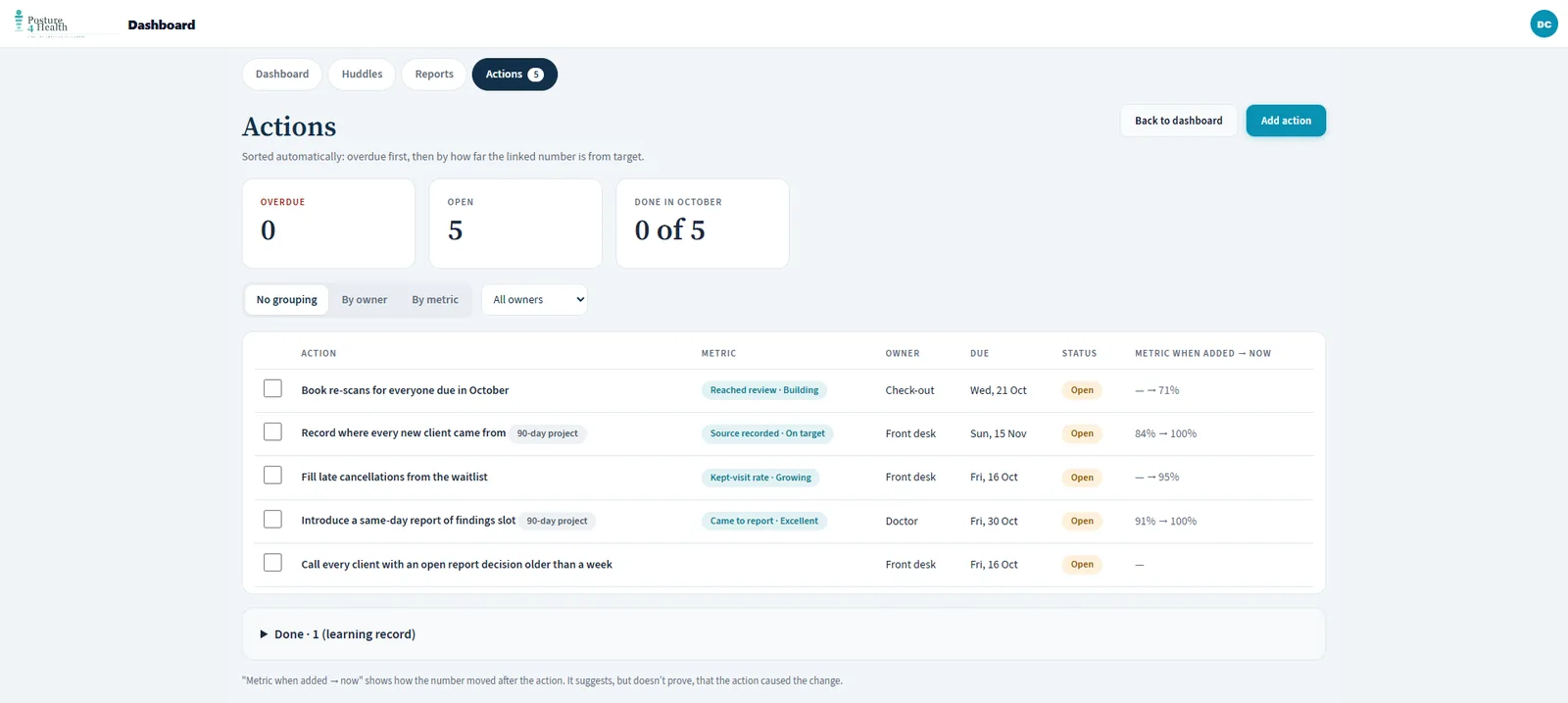Click the '— → 71%' metric change
This screenshot has width=1568, height=703.
[1156, 390]
